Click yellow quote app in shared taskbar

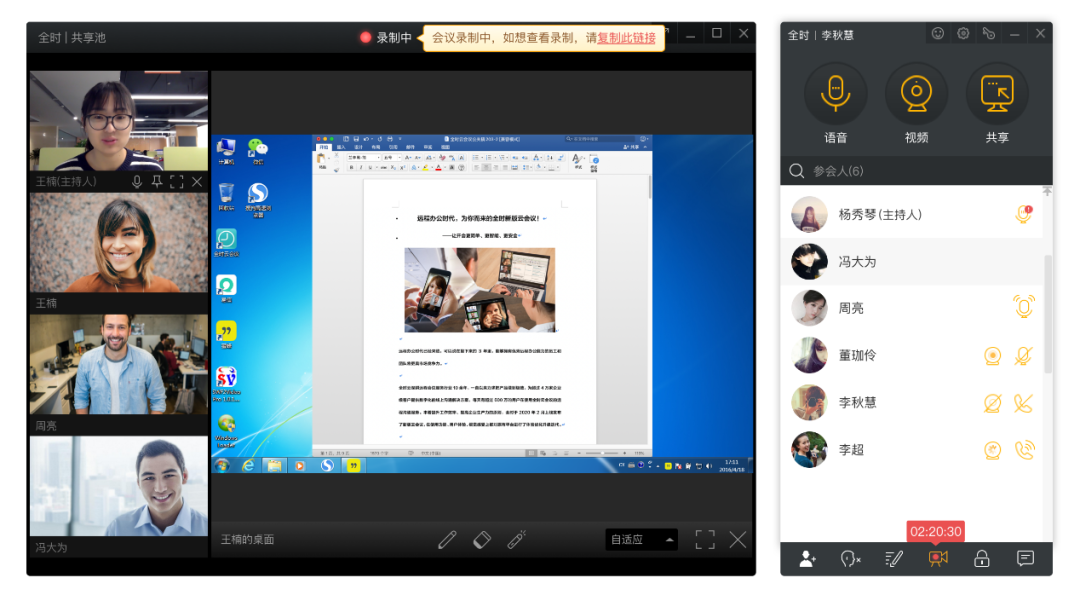pyautogui.click(x=353, y=466)
